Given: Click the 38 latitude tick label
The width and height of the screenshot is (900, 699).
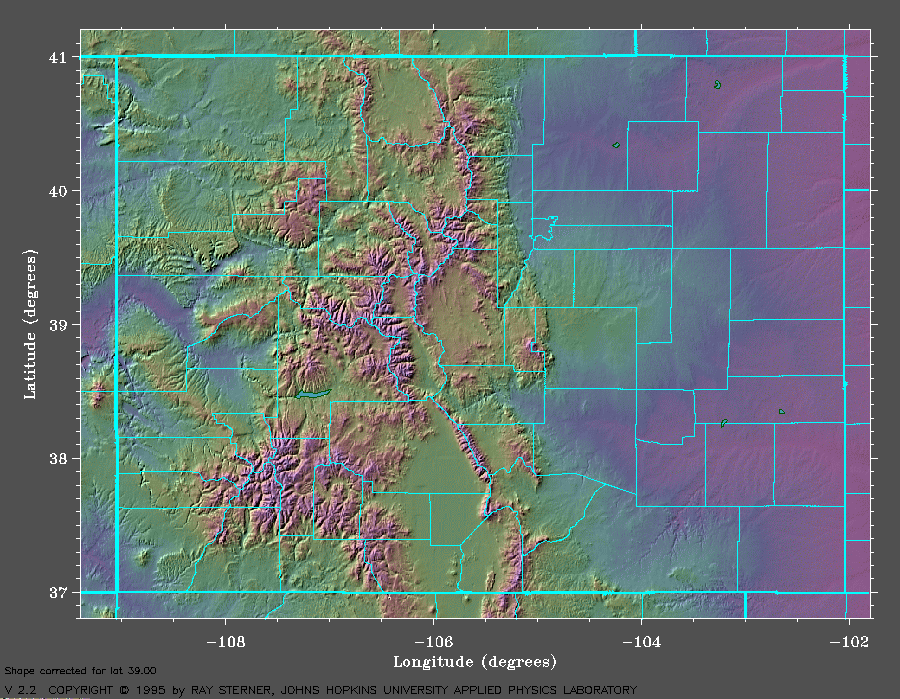Looking at the screenshot, I should [59, 459].
